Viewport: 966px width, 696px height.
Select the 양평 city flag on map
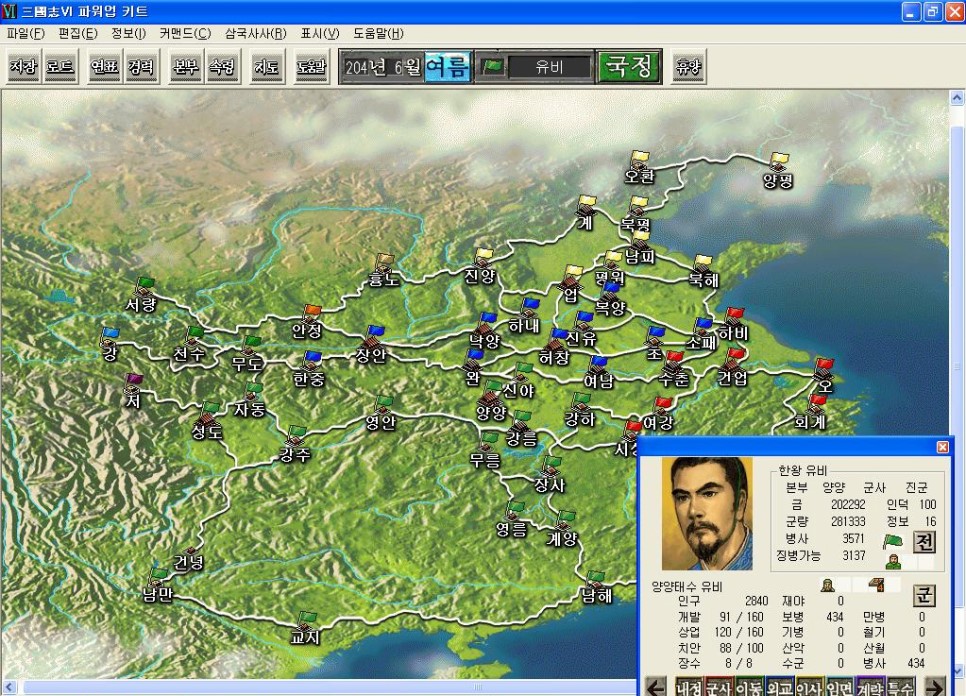click(x=779, y=161)
